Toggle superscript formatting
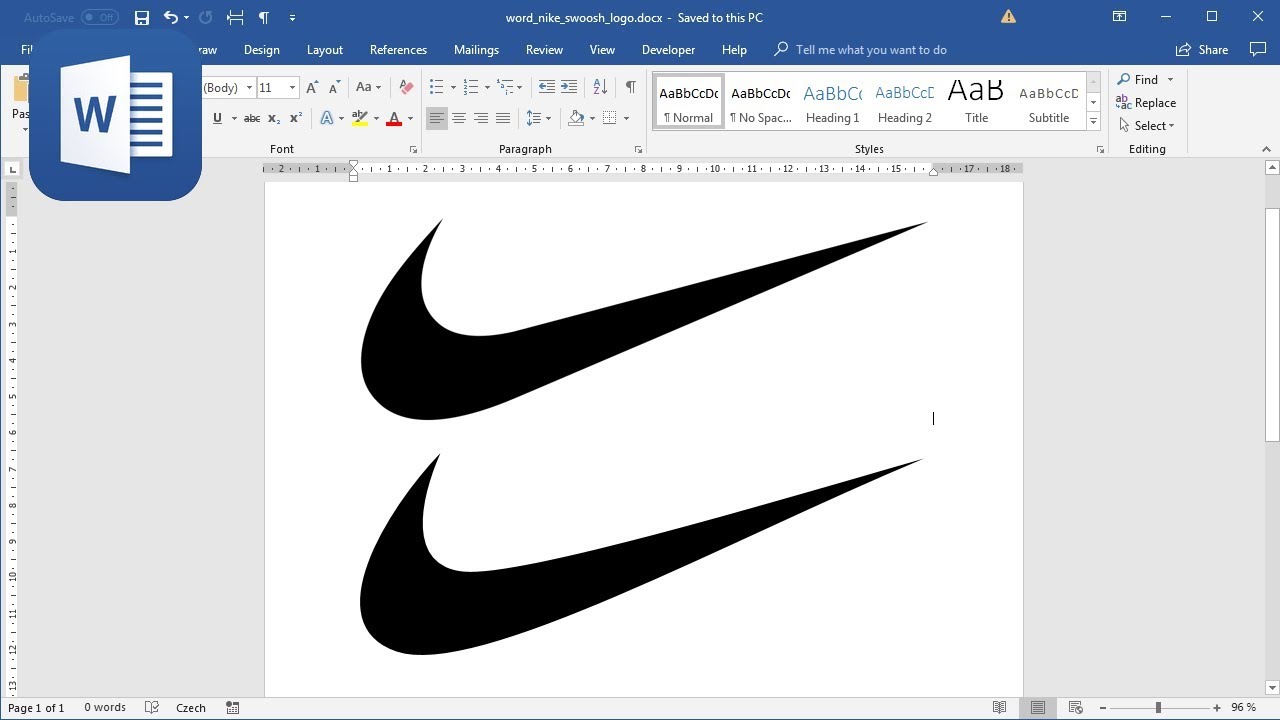This screenshot has height=720, width=1280. 296,118
